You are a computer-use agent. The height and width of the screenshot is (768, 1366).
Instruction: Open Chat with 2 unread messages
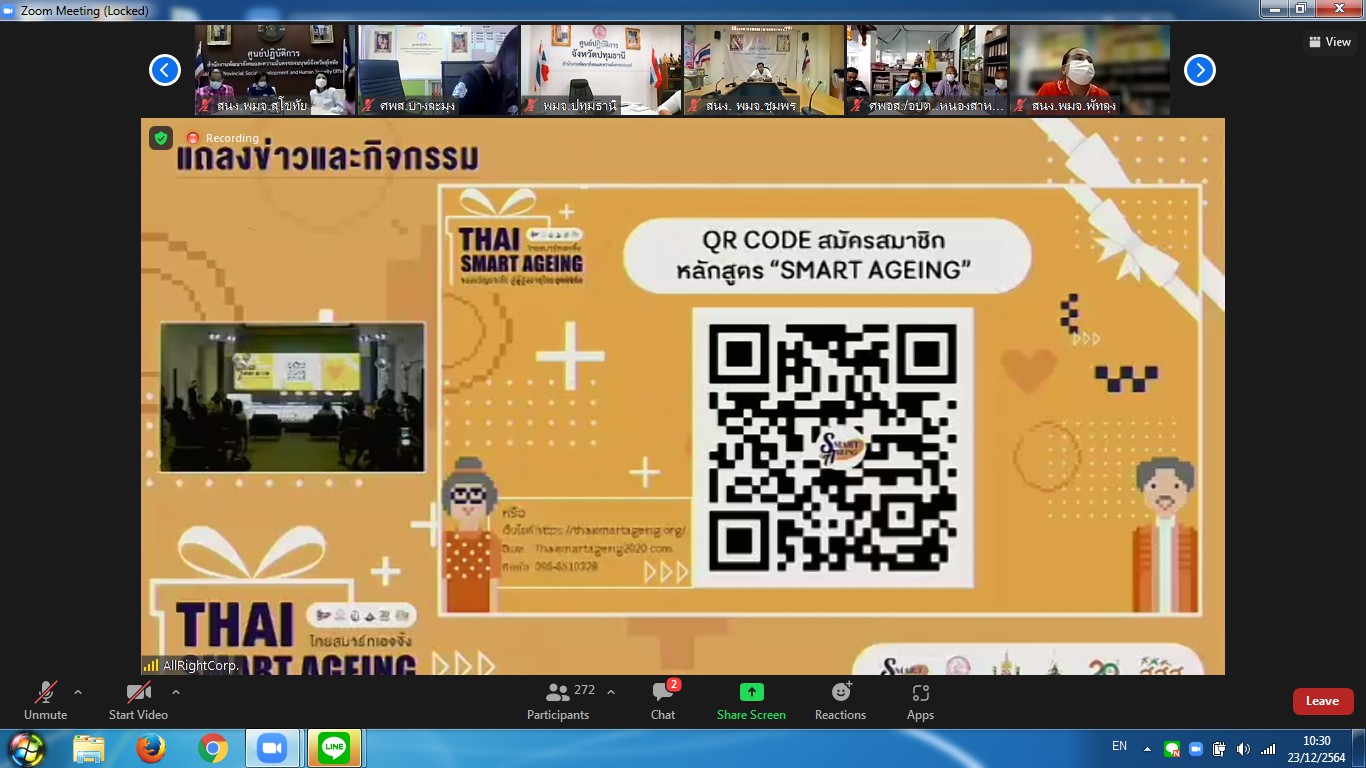663,700
